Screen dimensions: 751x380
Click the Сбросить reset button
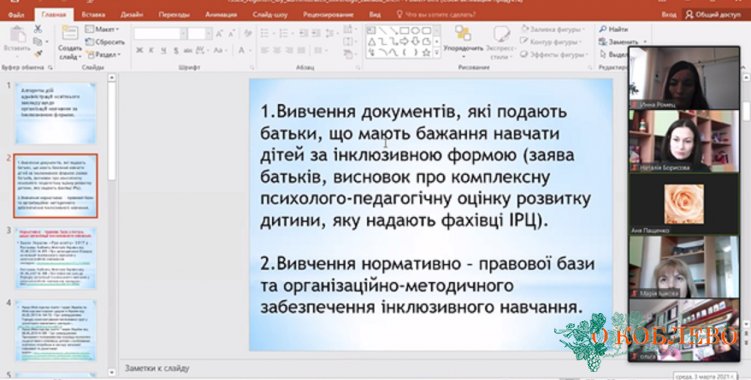[105, 42]
